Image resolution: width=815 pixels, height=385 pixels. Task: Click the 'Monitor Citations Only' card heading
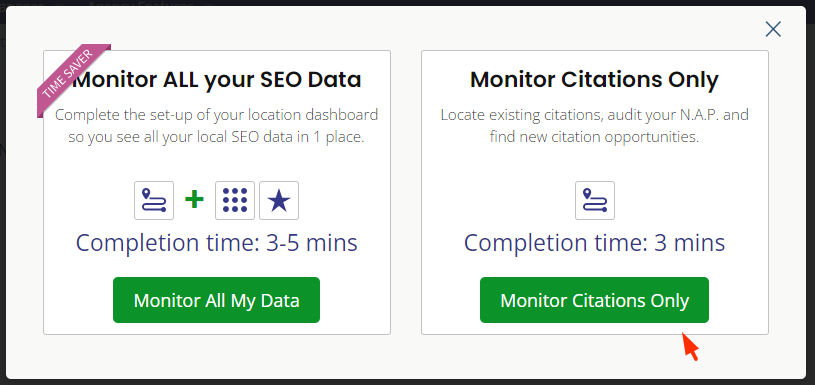pyautogui.click(x=594, y=79)
